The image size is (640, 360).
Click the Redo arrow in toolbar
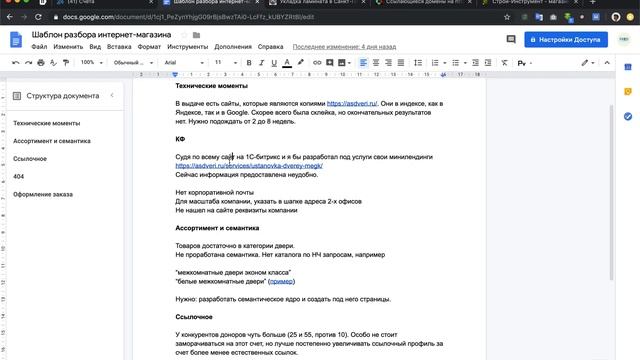tap(28, 63)
